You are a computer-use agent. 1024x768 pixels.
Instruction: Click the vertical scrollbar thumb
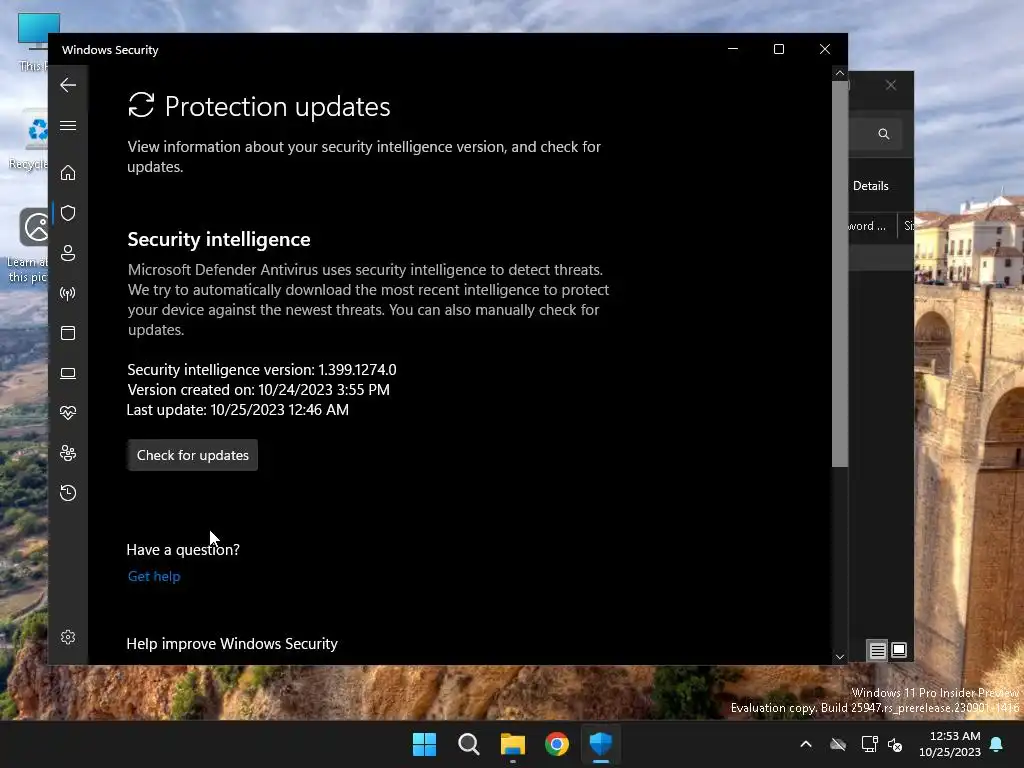[x=840, y=274]
